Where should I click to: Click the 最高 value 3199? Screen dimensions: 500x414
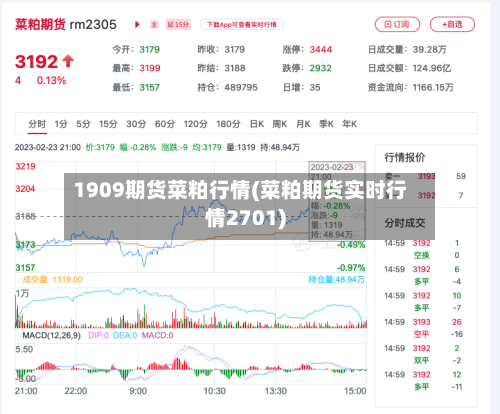point(150,68)
